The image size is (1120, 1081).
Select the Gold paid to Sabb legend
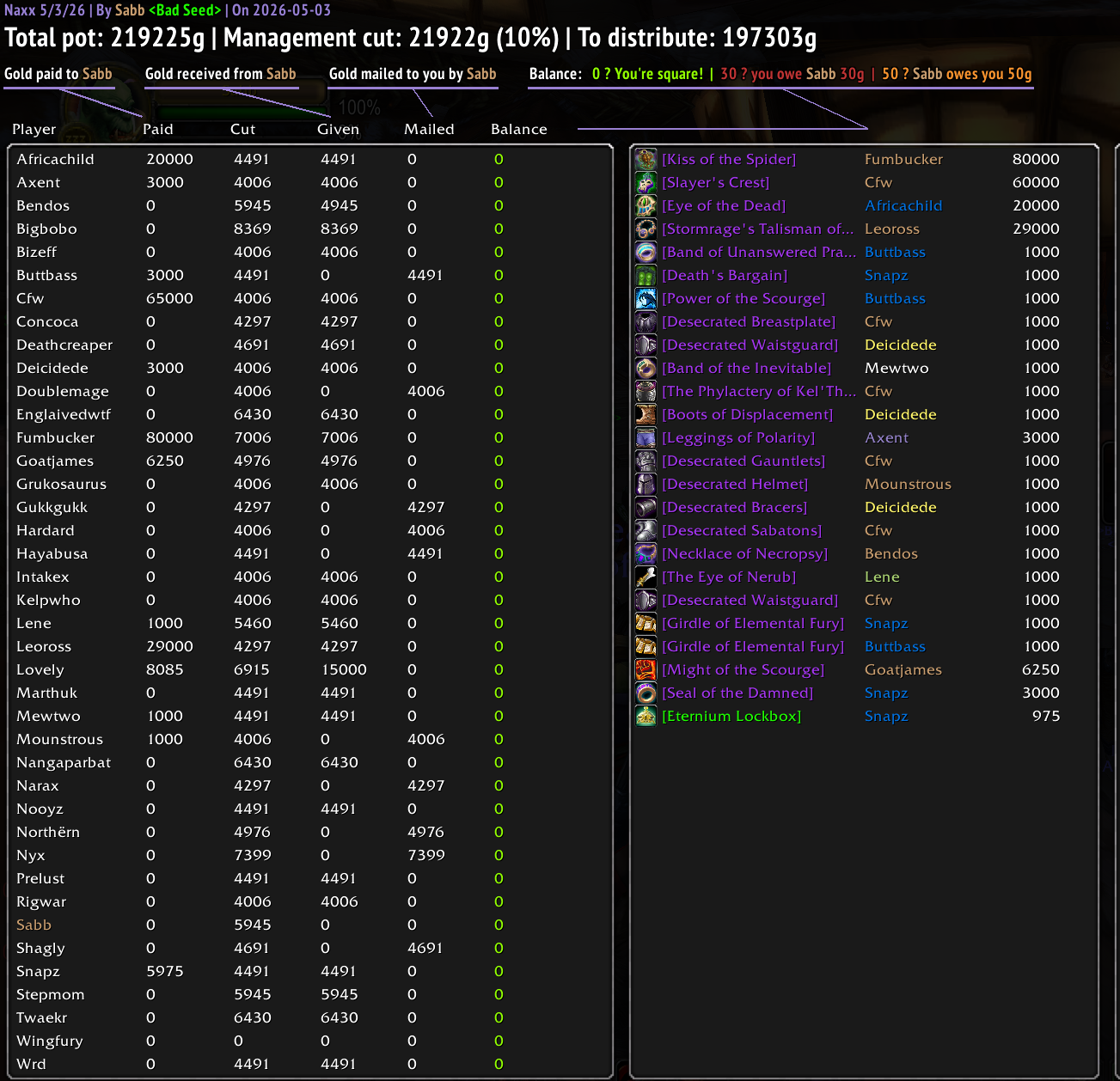pos(58,74)
